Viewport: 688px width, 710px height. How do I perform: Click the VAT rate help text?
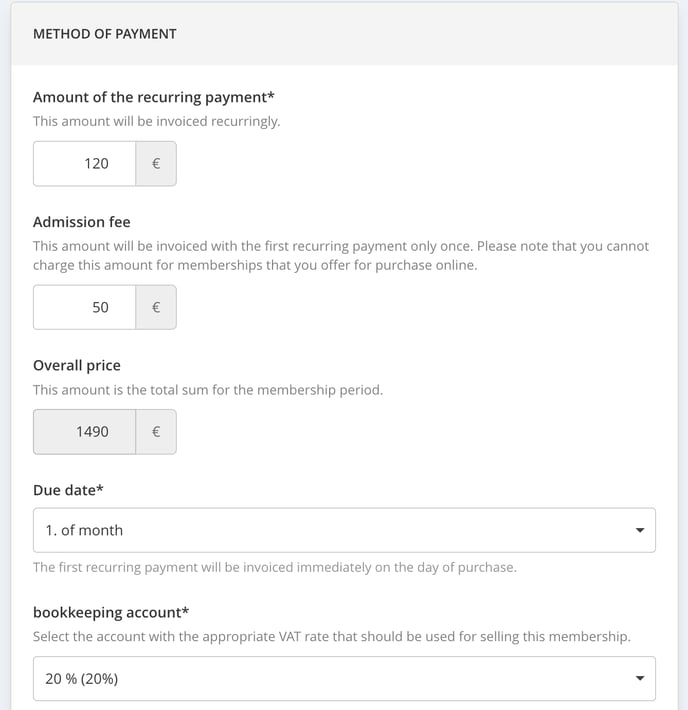[332, 637]
